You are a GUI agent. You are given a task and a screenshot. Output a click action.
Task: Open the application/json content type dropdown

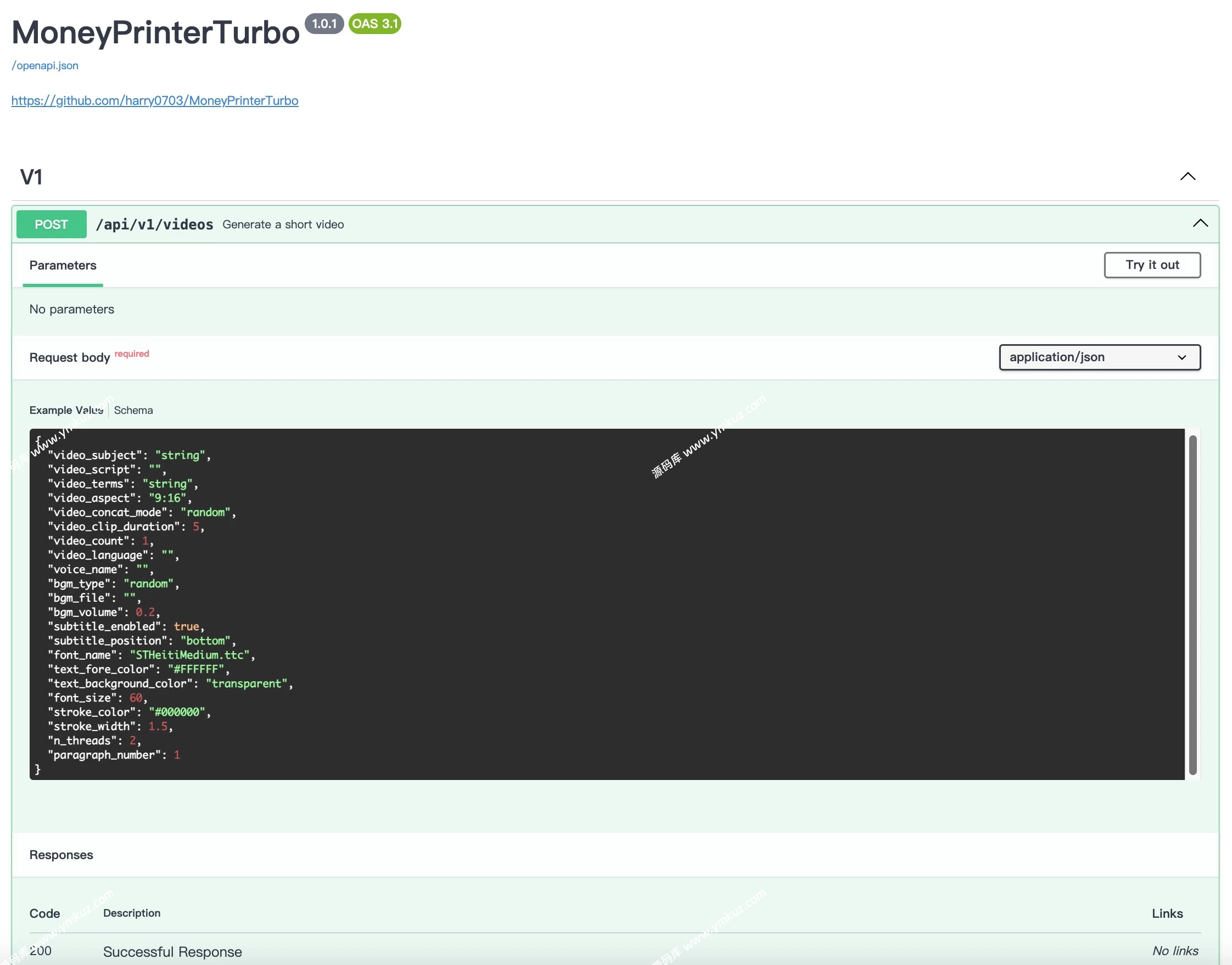pyautogui.click(x=1099, y=357)
